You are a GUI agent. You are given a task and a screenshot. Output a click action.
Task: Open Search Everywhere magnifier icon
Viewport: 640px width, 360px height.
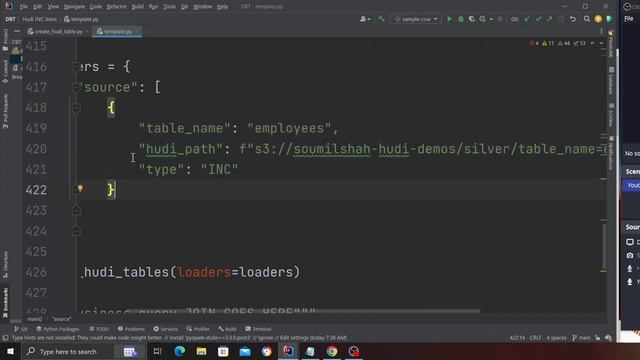587,19
